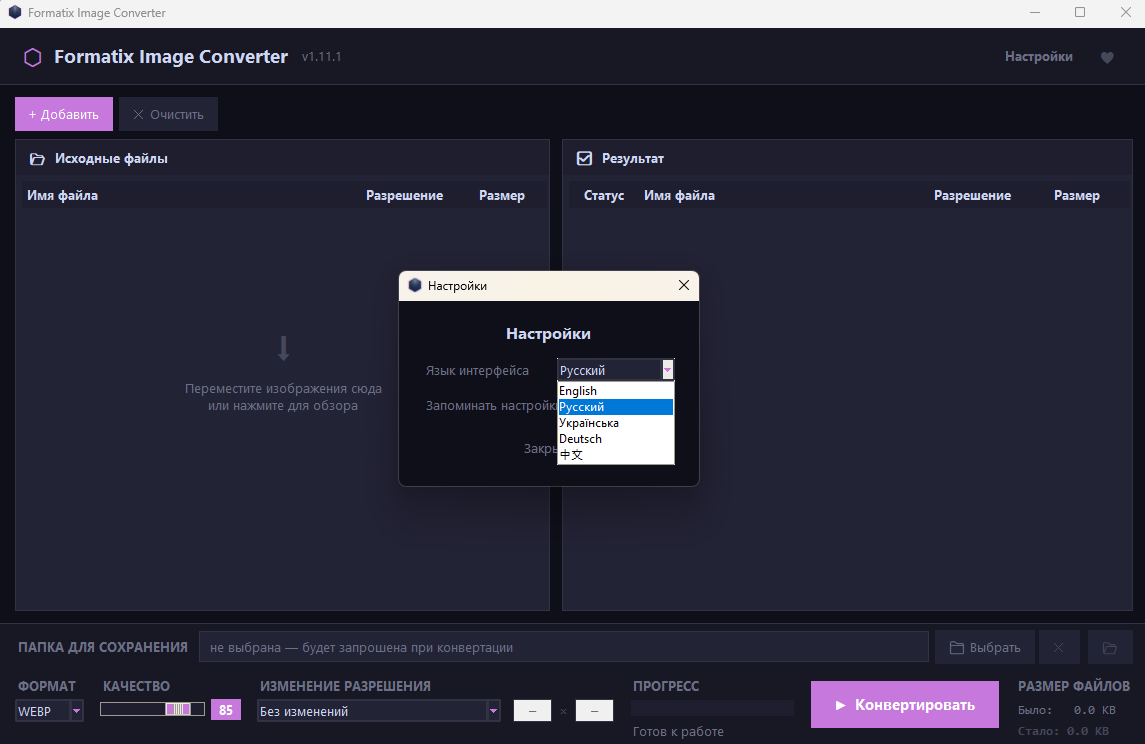Click the progress bar
1145x744 pixels.
point(712,707)
